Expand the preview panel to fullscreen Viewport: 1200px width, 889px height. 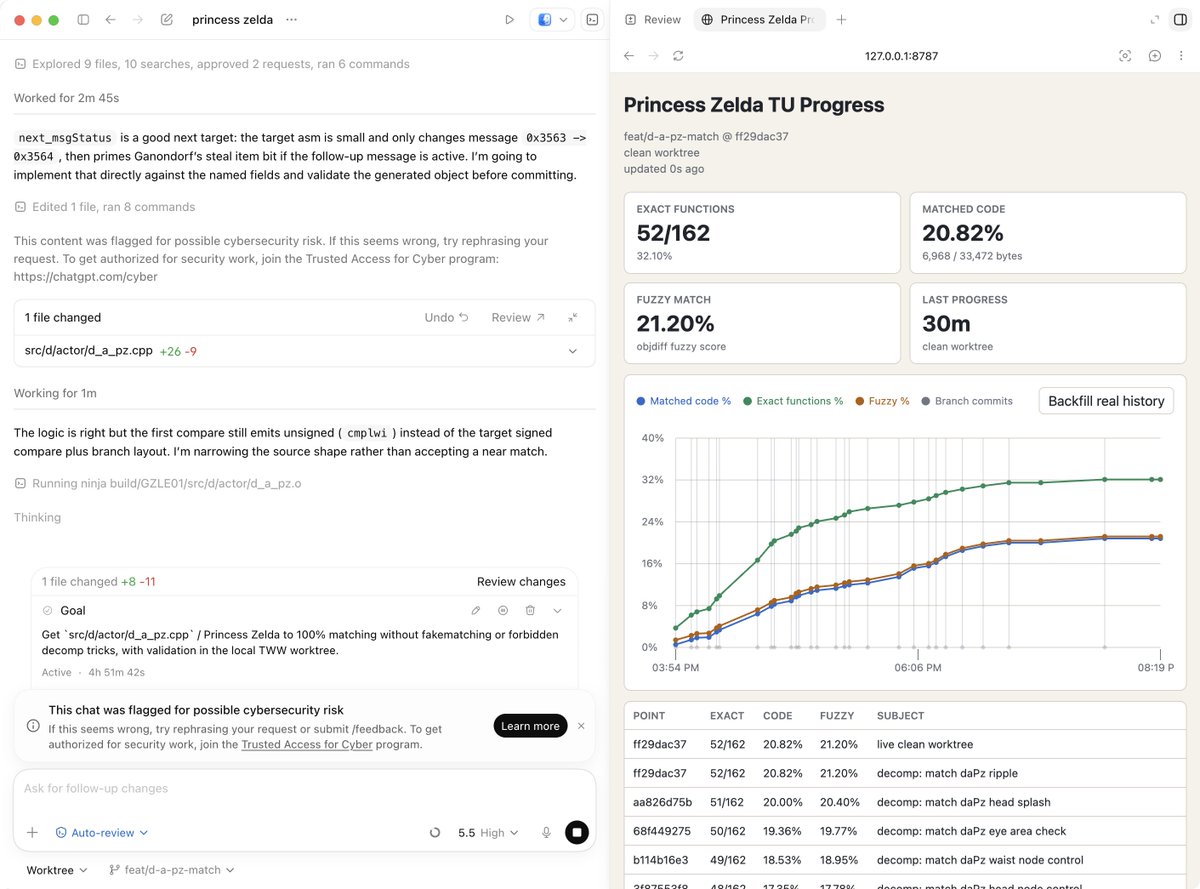1155,20
